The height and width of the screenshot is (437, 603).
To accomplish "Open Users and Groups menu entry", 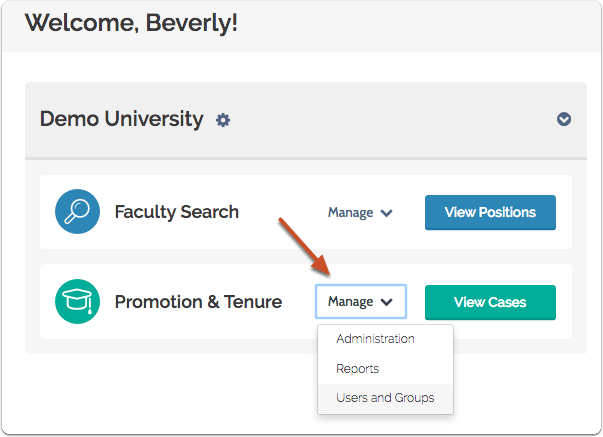I will point(385,398).
